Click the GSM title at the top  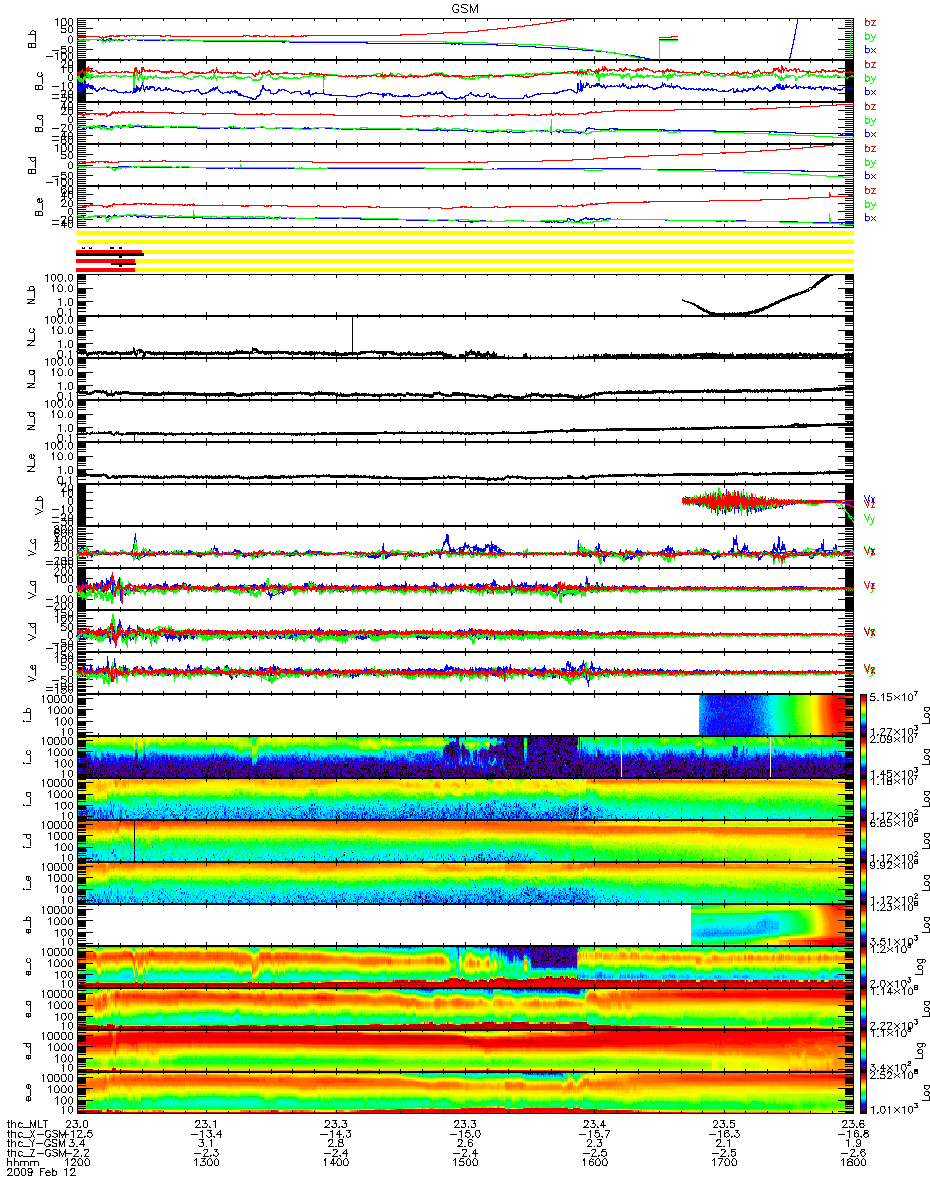point(464,7)
